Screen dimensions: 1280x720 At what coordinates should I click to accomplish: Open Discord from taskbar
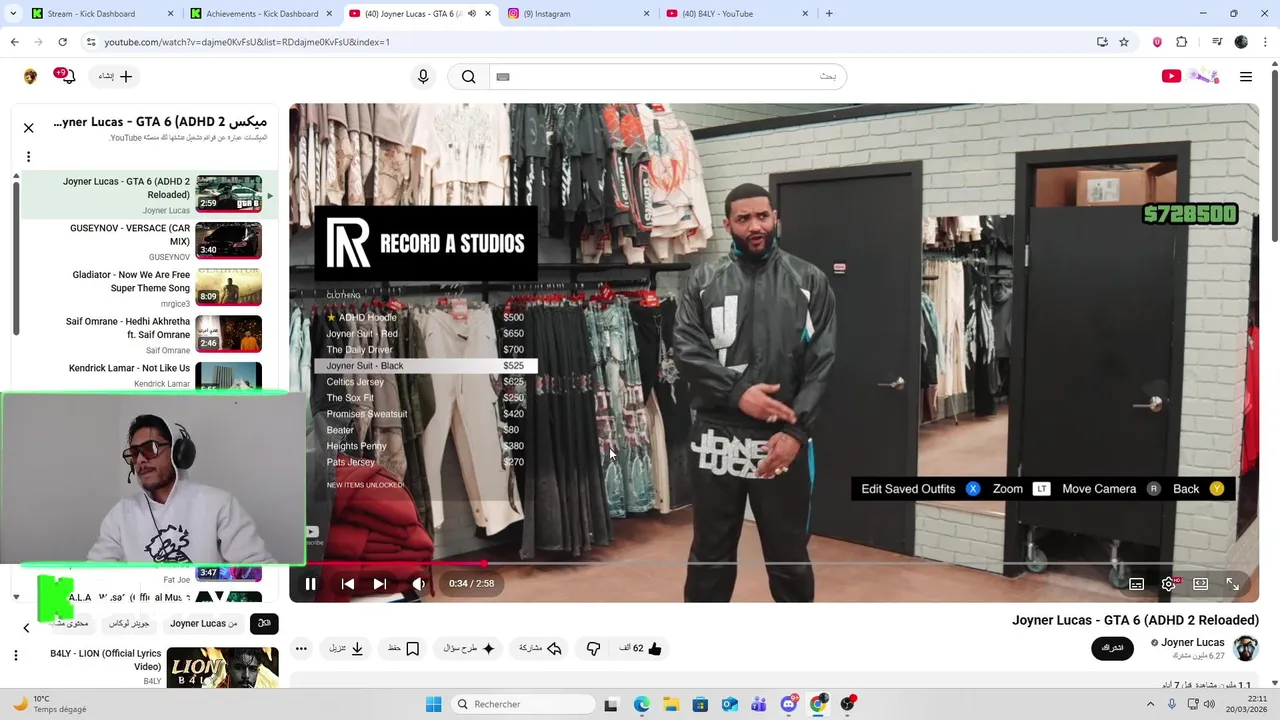point(789,705)
